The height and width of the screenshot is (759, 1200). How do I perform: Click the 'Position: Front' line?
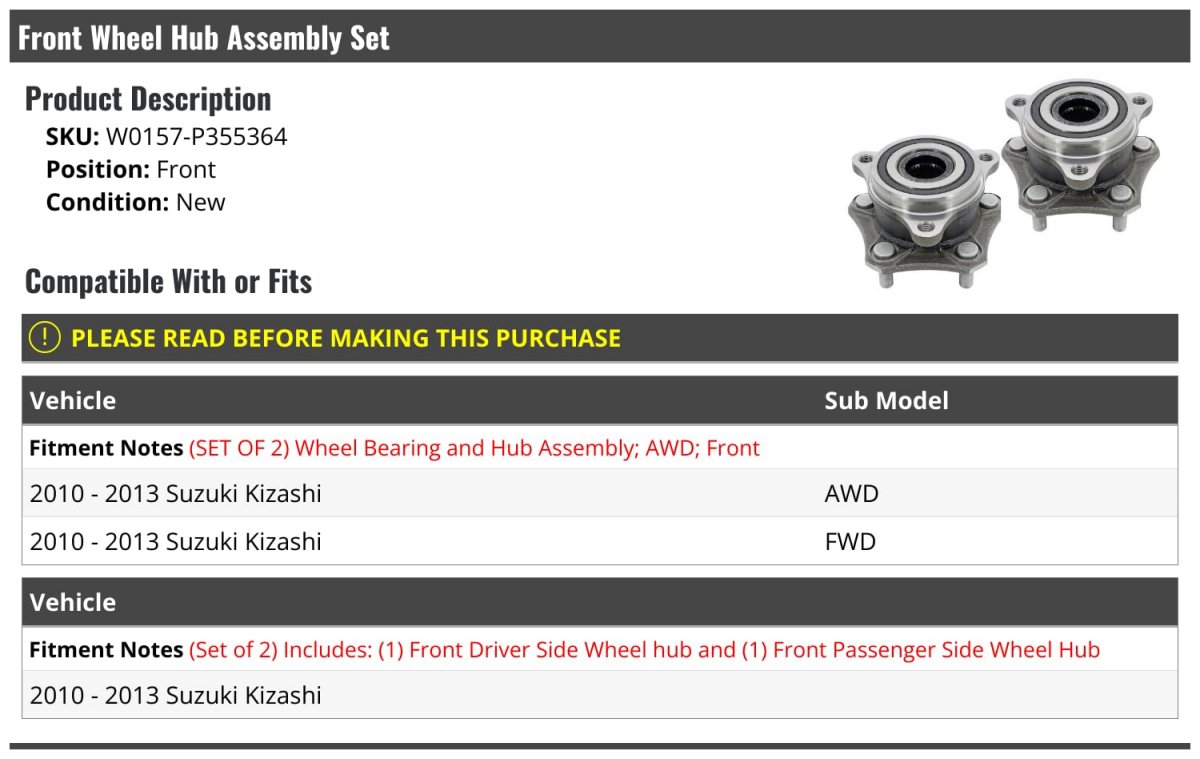[x=131, y=169]
